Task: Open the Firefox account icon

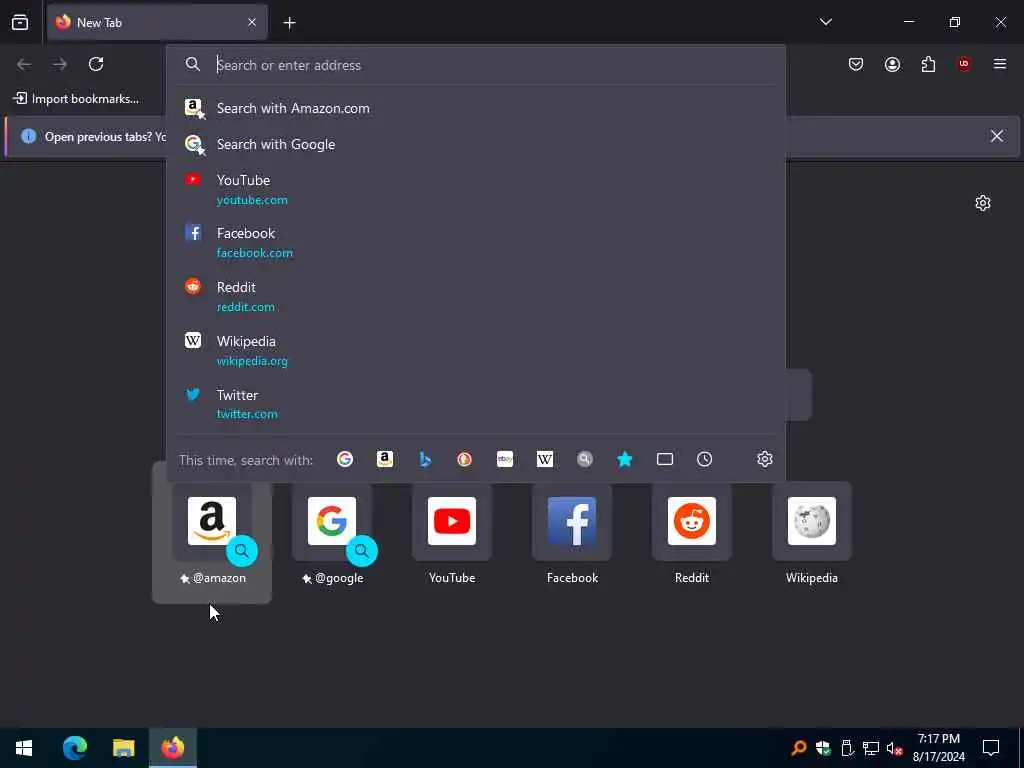Action: pyautogui.click(x=892, y=64)
